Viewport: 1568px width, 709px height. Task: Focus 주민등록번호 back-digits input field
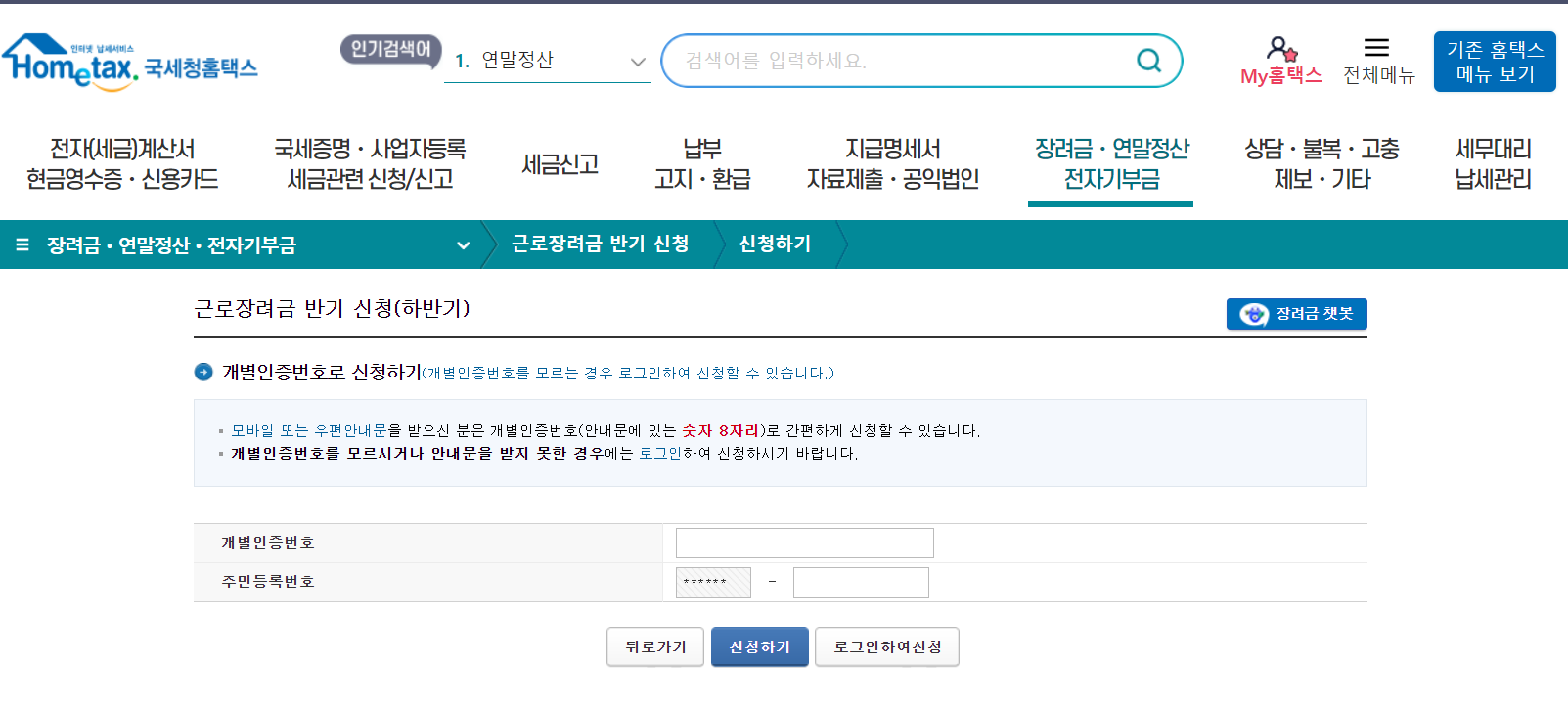click(x=861, y=582)
